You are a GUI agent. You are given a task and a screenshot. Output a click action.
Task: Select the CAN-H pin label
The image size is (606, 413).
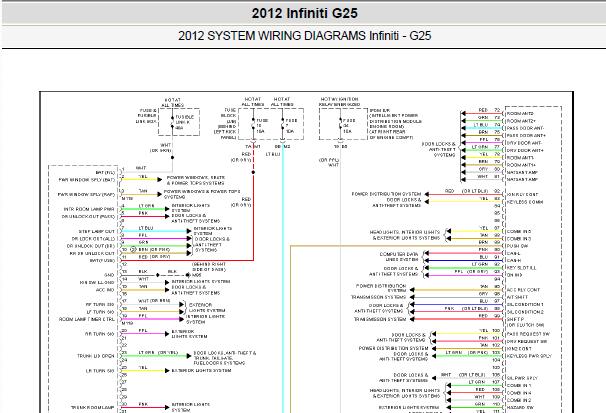pos(514,260)
